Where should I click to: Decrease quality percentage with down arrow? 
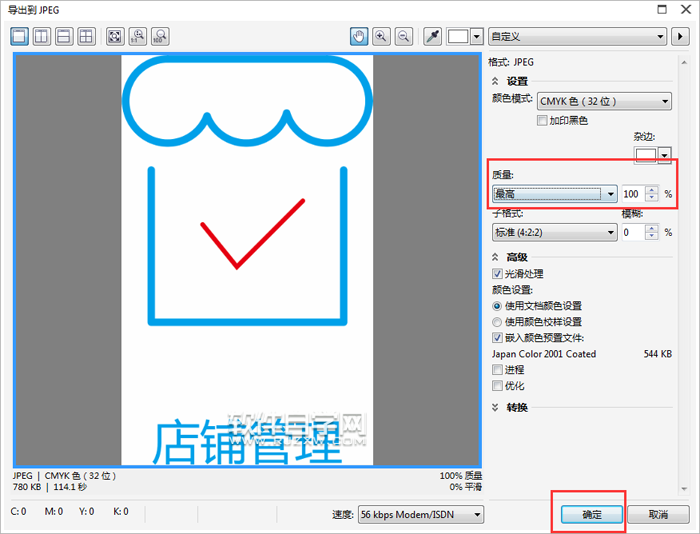pyautogui.click(x=652, y=198)
